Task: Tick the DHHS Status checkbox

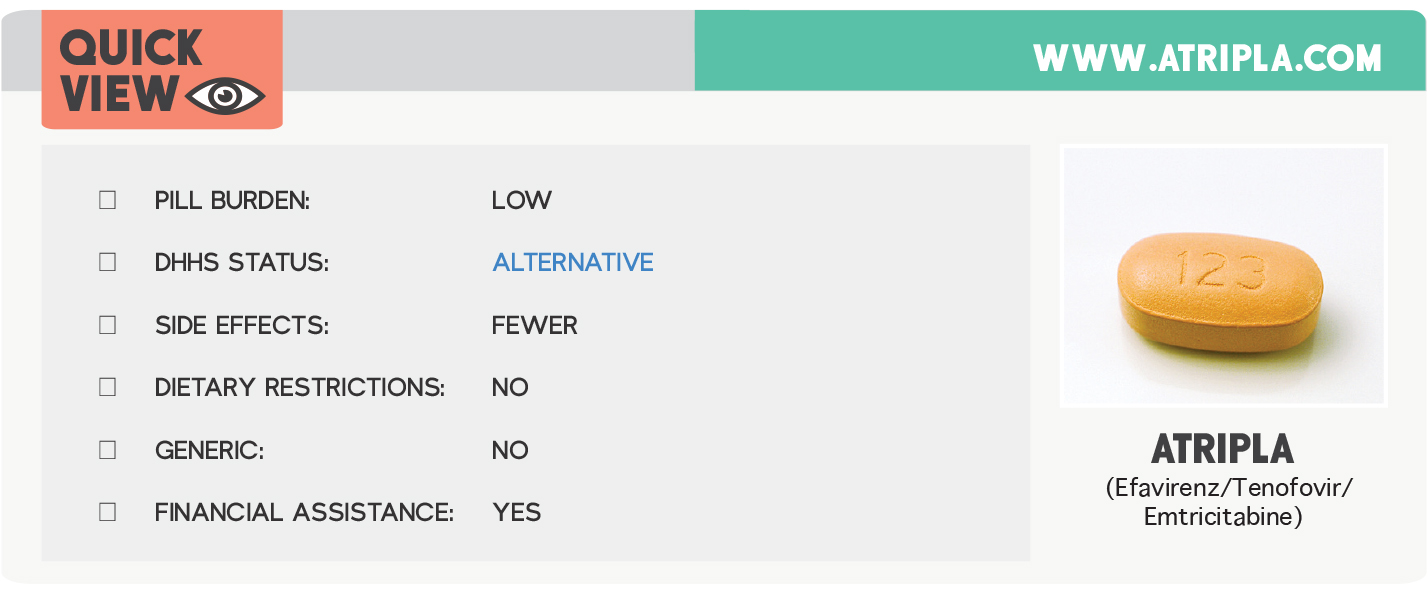Action: (x=108, y=262)
